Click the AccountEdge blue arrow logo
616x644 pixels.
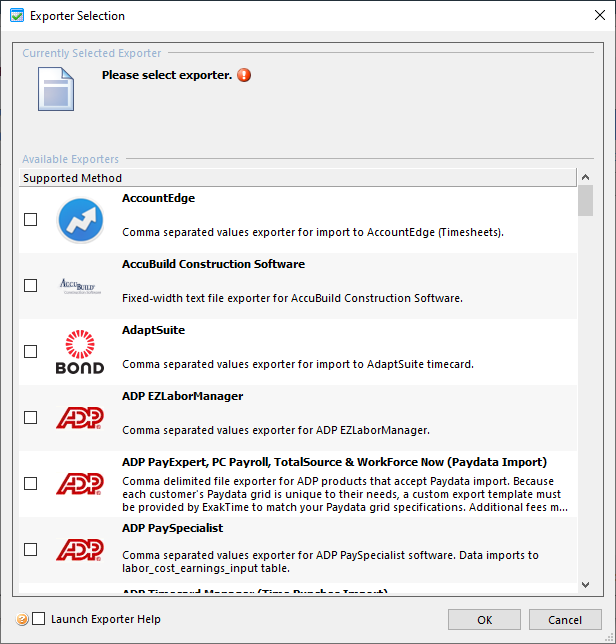point(80,221)
